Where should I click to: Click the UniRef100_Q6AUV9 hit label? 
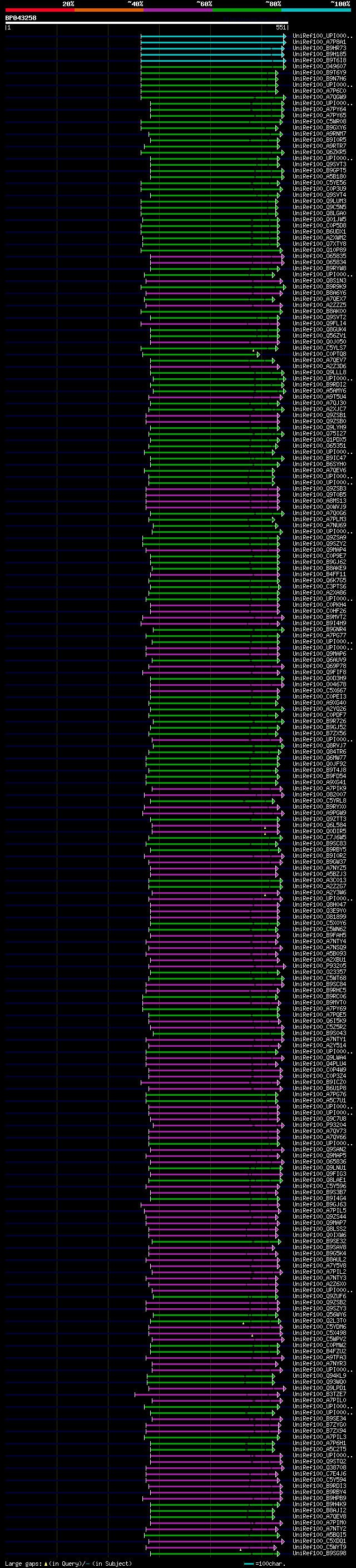point(319,660)
